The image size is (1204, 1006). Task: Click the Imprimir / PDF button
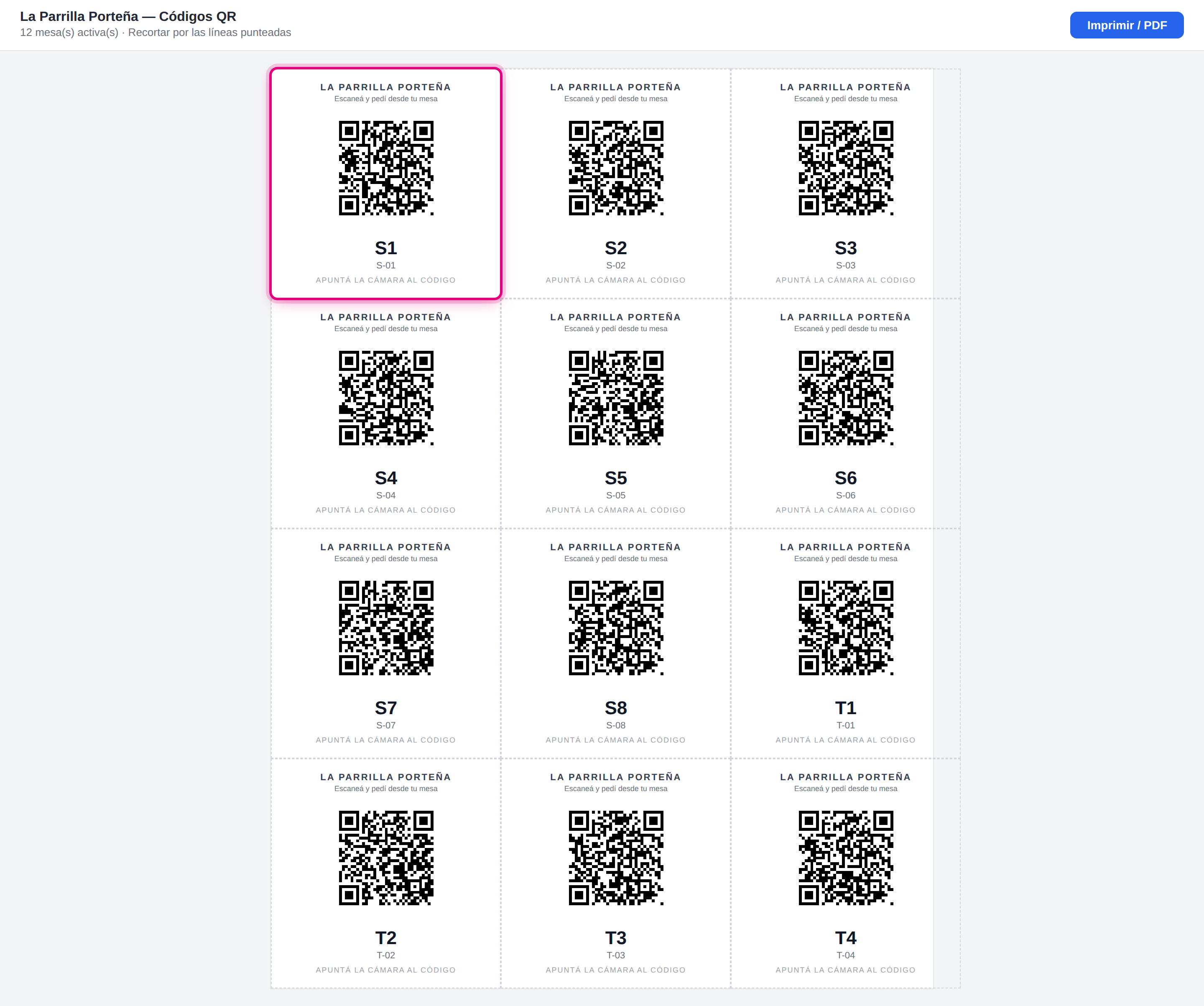pyautogui.click(x=1126, y=25)
